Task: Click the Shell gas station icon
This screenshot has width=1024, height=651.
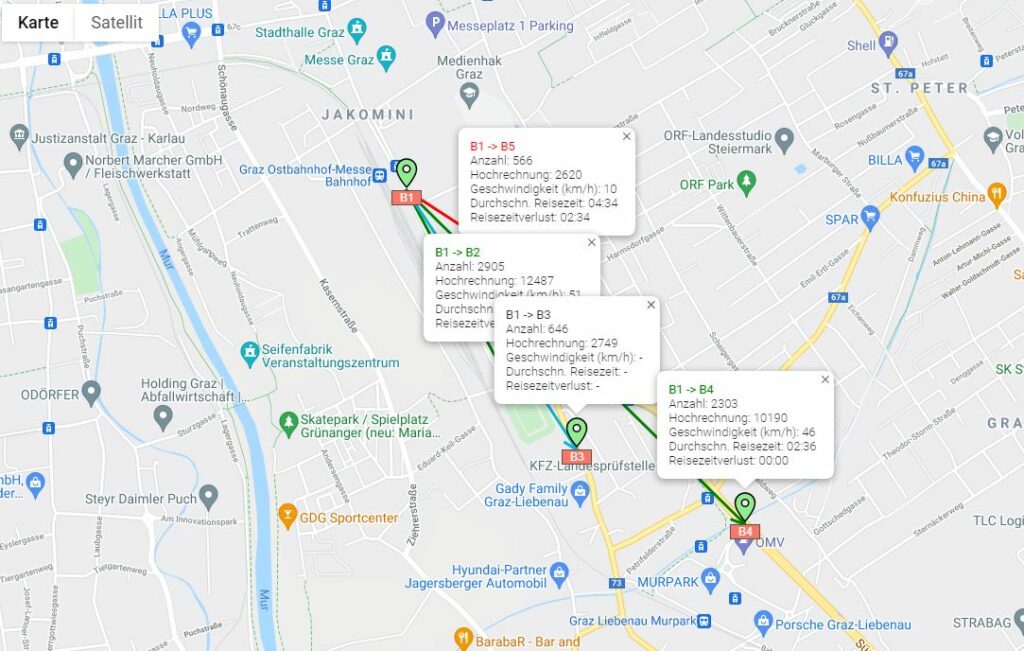Action: click(x=888, y=45)
